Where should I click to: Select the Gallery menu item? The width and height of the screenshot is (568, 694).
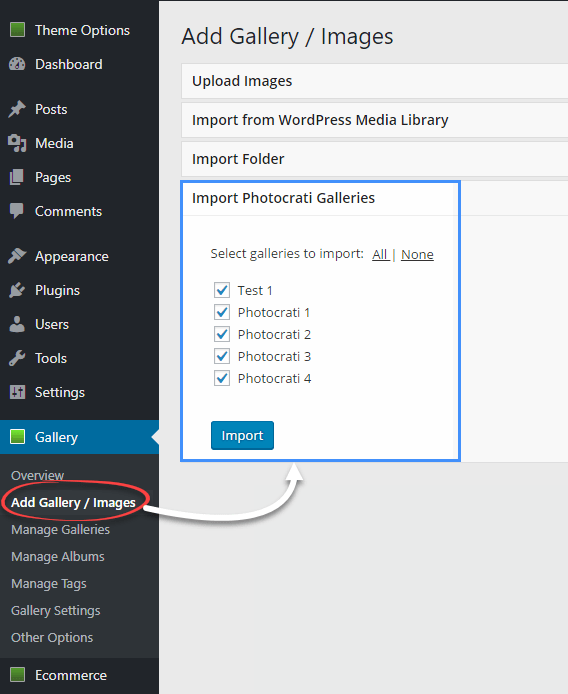[79, 437]
